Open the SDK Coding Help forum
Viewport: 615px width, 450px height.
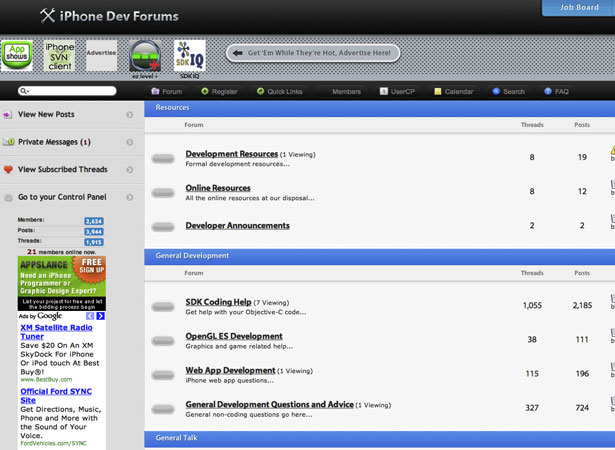click(218, 302)
